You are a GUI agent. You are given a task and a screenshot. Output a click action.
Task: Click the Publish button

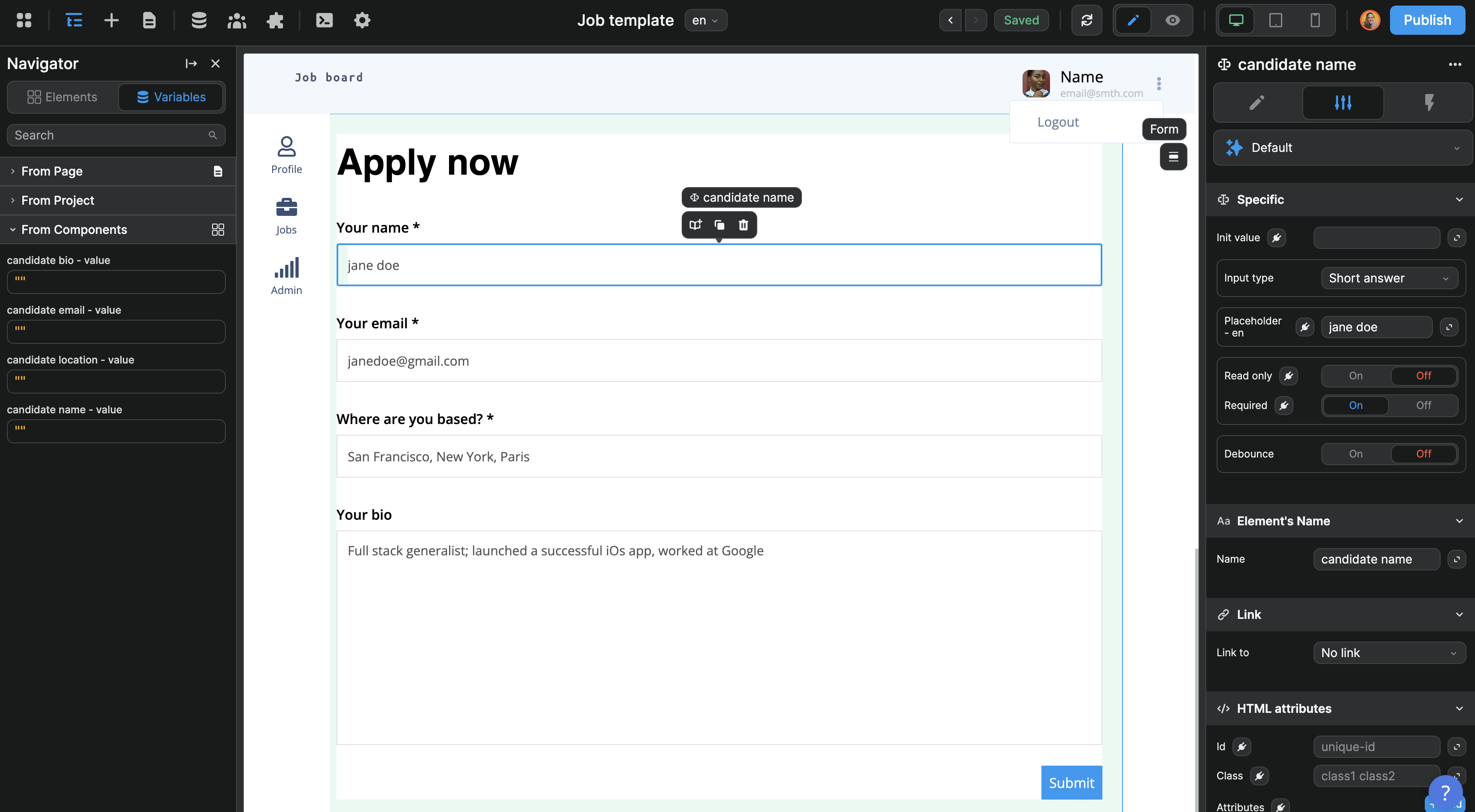tap(1427, 21)
